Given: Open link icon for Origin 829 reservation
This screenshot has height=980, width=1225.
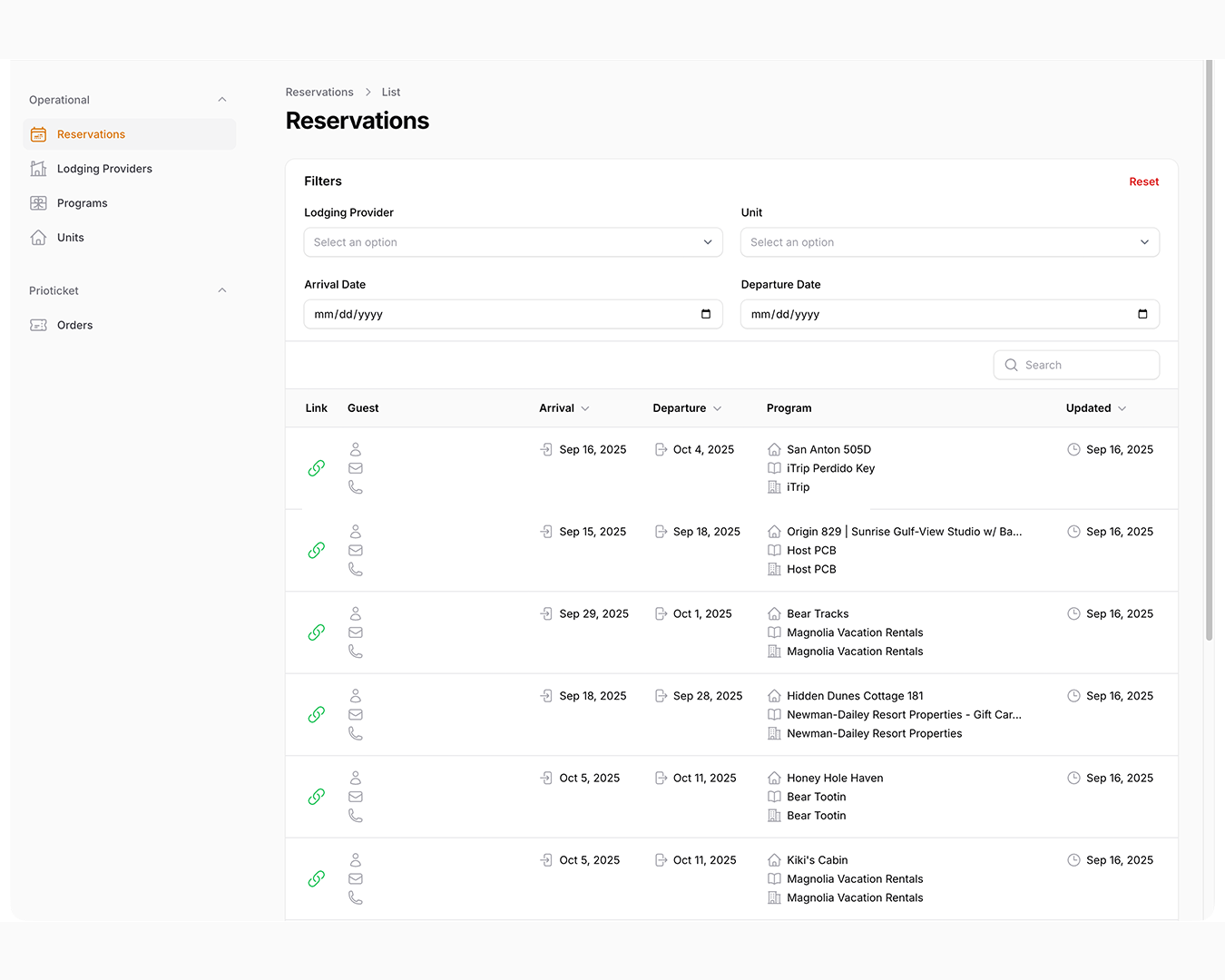Looking at the screenshot, I should click(316, 551).
